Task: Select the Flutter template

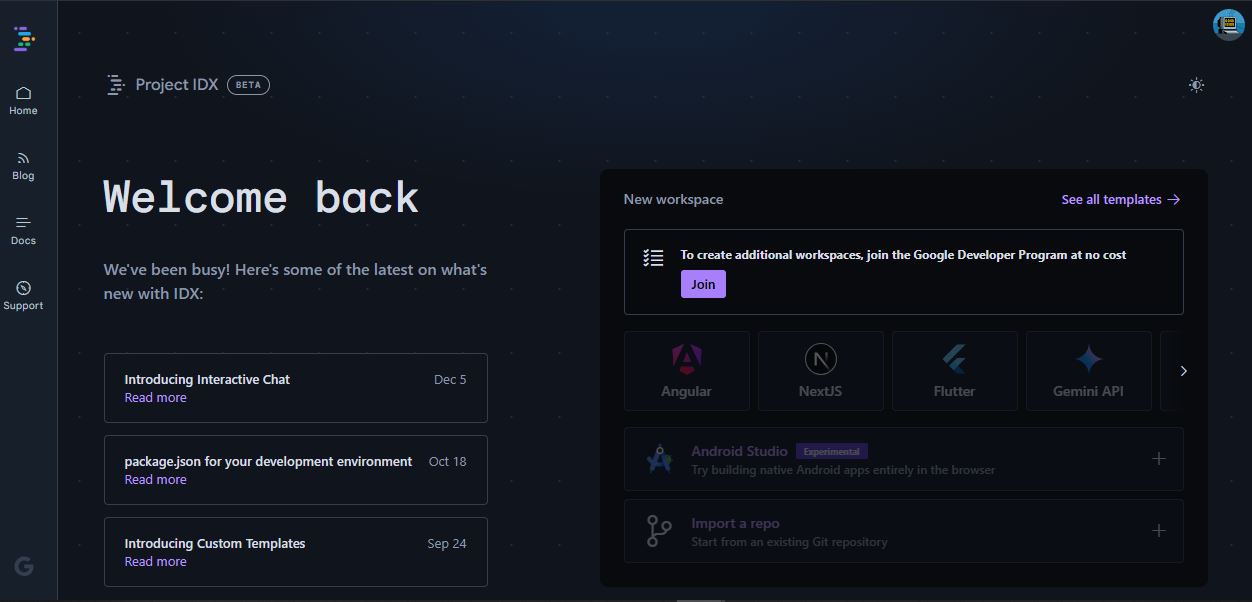Action: click(954, 371)
